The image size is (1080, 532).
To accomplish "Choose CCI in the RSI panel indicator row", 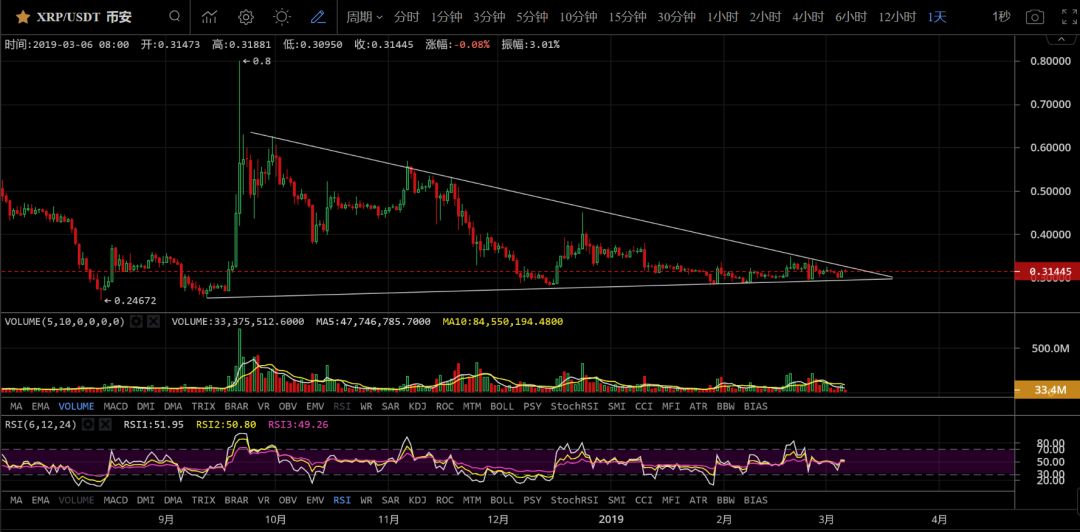I will pyautogui.click(x=644, y=500).
